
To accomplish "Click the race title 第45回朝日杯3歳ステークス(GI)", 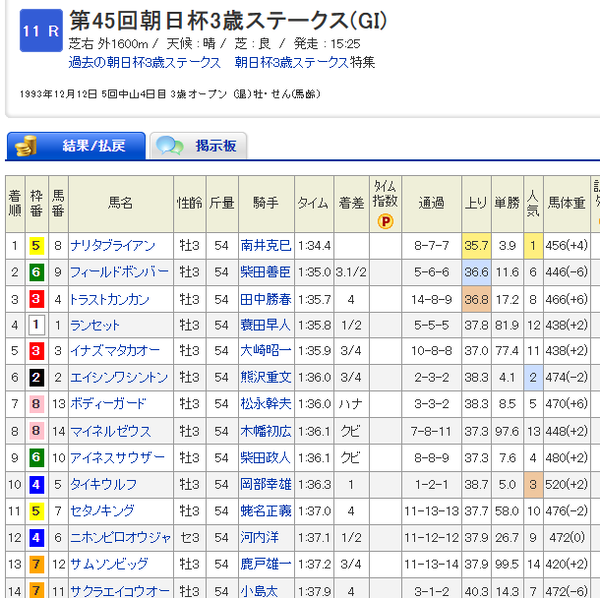I will 228,21.
